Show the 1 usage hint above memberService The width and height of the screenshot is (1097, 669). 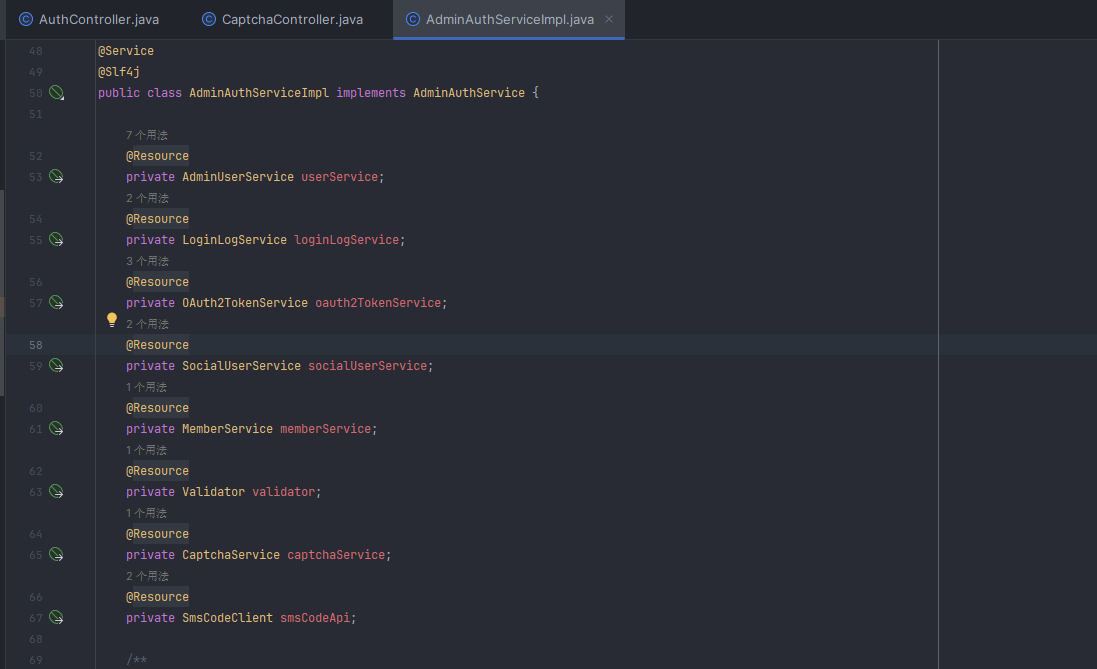point(146,387)
